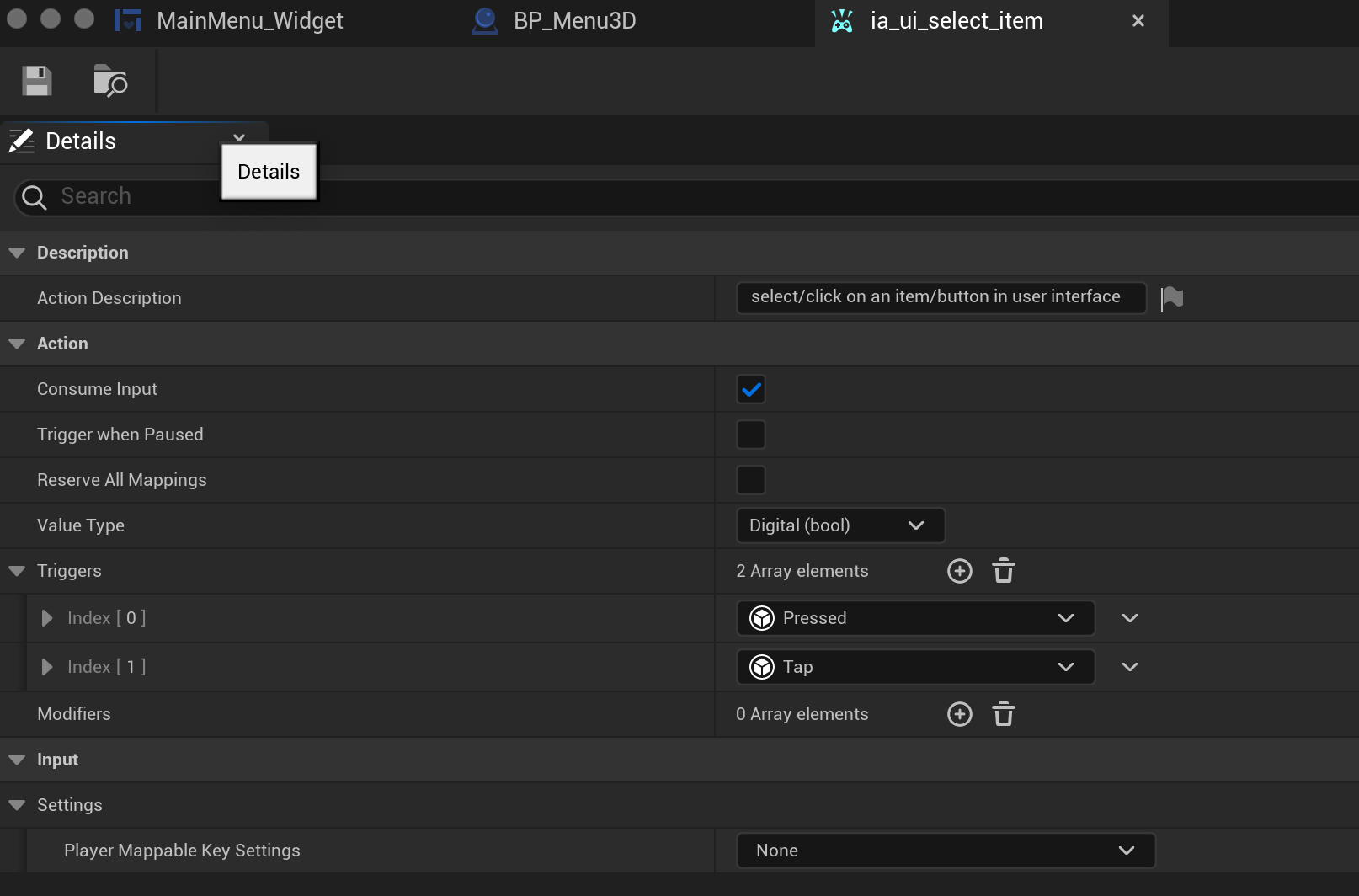Click the "0 Array elements" text
The width and height of the screenshot is (1359, 896).
click(802, 714)
